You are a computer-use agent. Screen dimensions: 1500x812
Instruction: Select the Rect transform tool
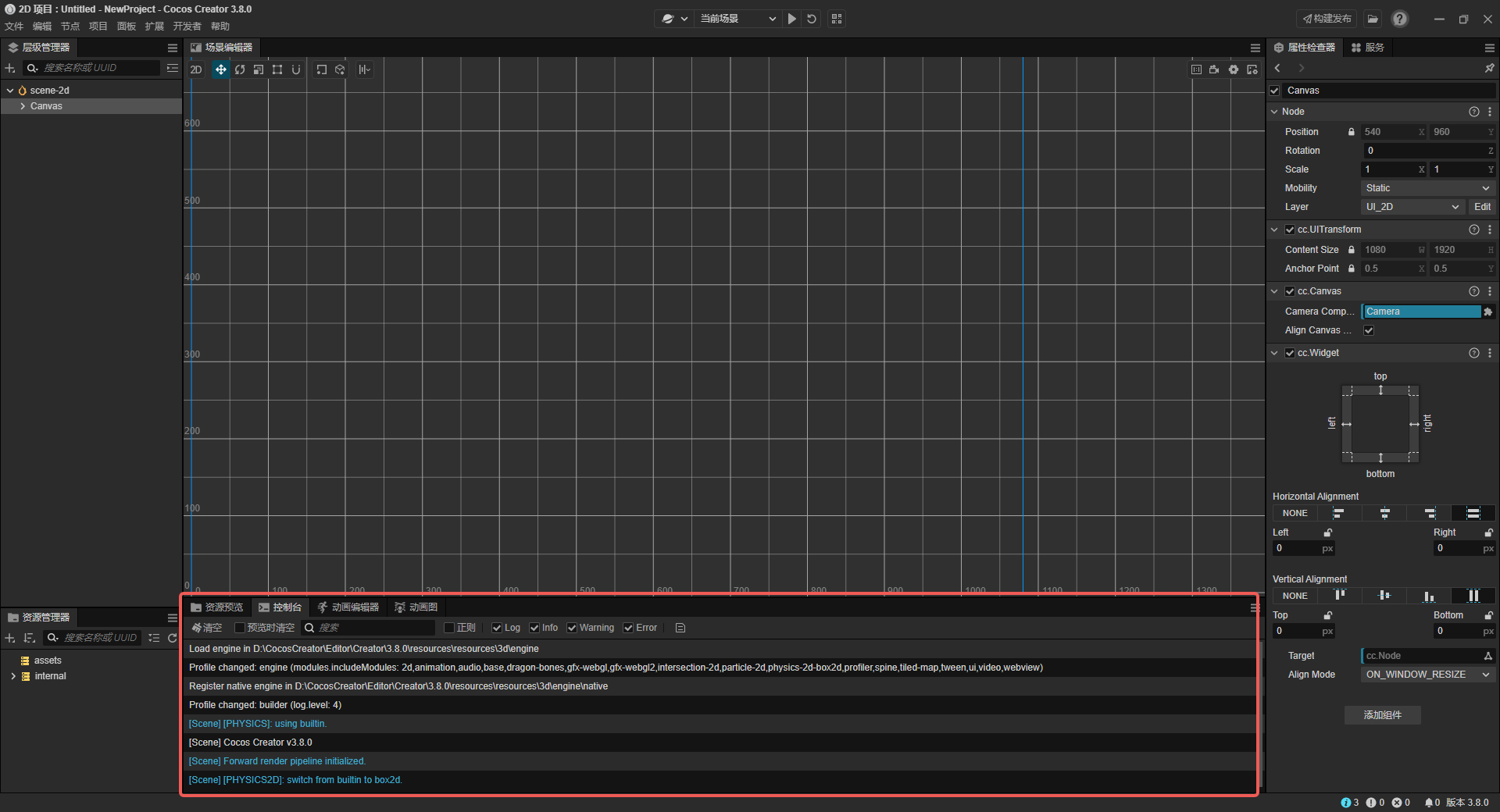pos(277,69)
